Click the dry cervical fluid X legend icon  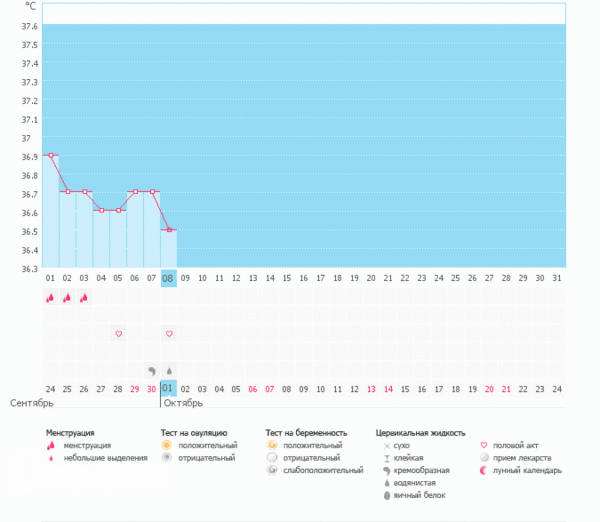(386, 445)
